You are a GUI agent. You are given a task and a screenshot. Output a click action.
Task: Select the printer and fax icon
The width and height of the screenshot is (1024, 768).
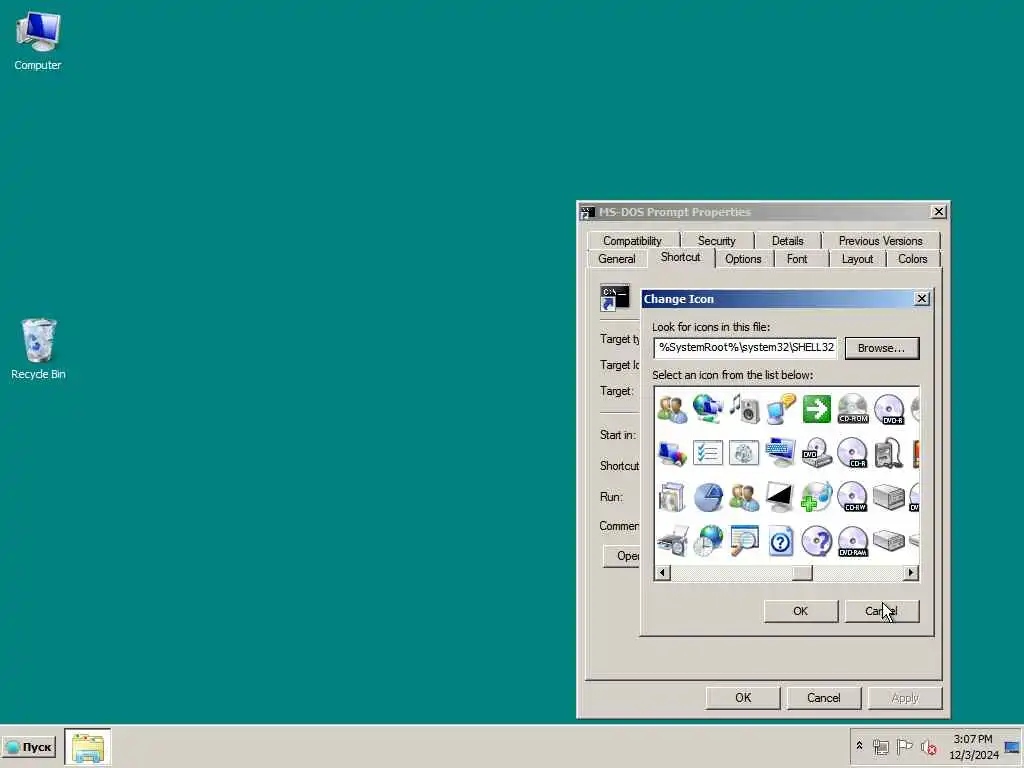[x=672, y=541]
